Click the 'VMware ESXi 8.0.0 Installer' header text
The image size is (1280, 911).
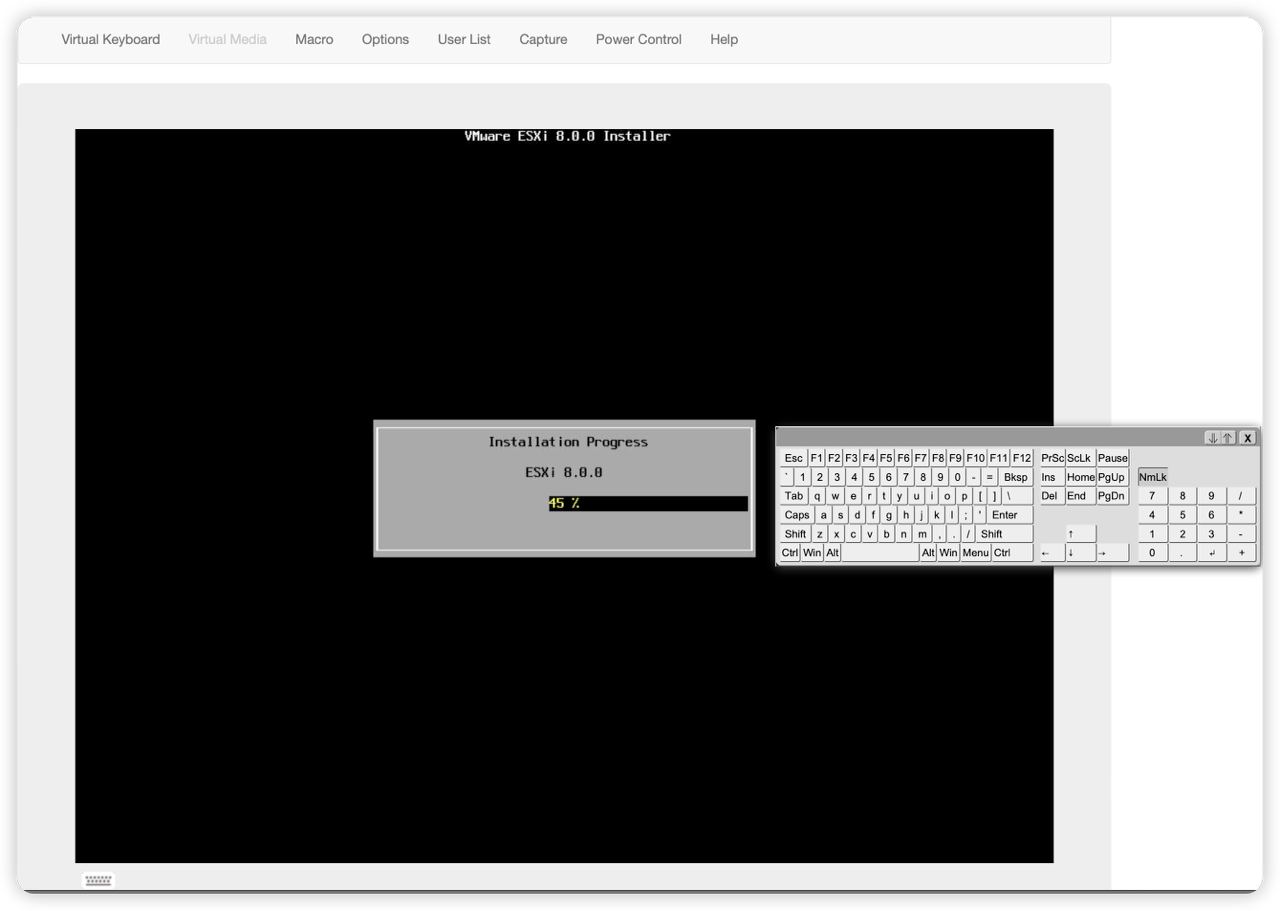coord(567,136)
